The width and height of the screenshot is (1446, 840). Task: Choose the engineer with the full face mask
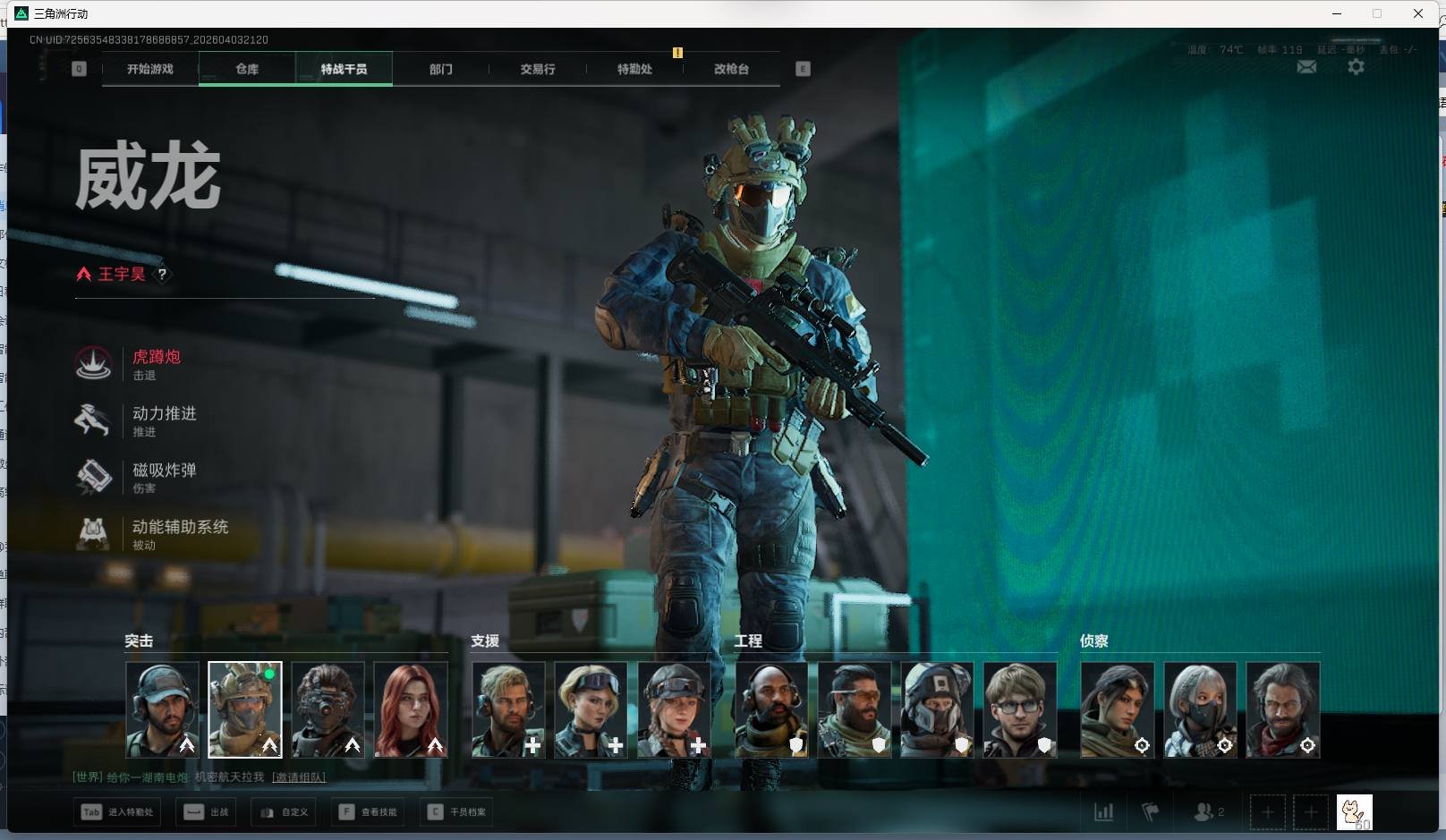pos(937,710)
